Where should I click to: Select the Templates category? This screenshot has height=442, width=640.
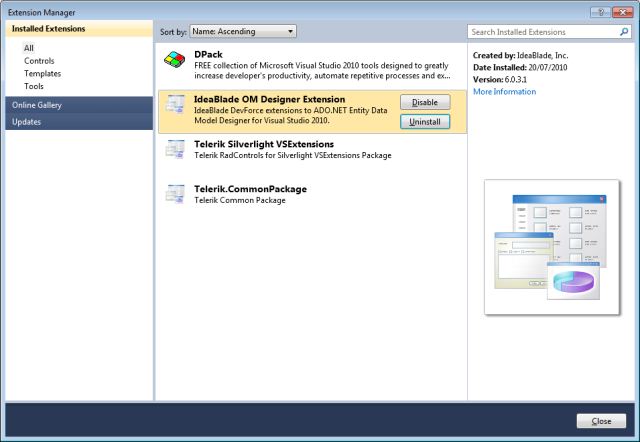tap(43, 74)
